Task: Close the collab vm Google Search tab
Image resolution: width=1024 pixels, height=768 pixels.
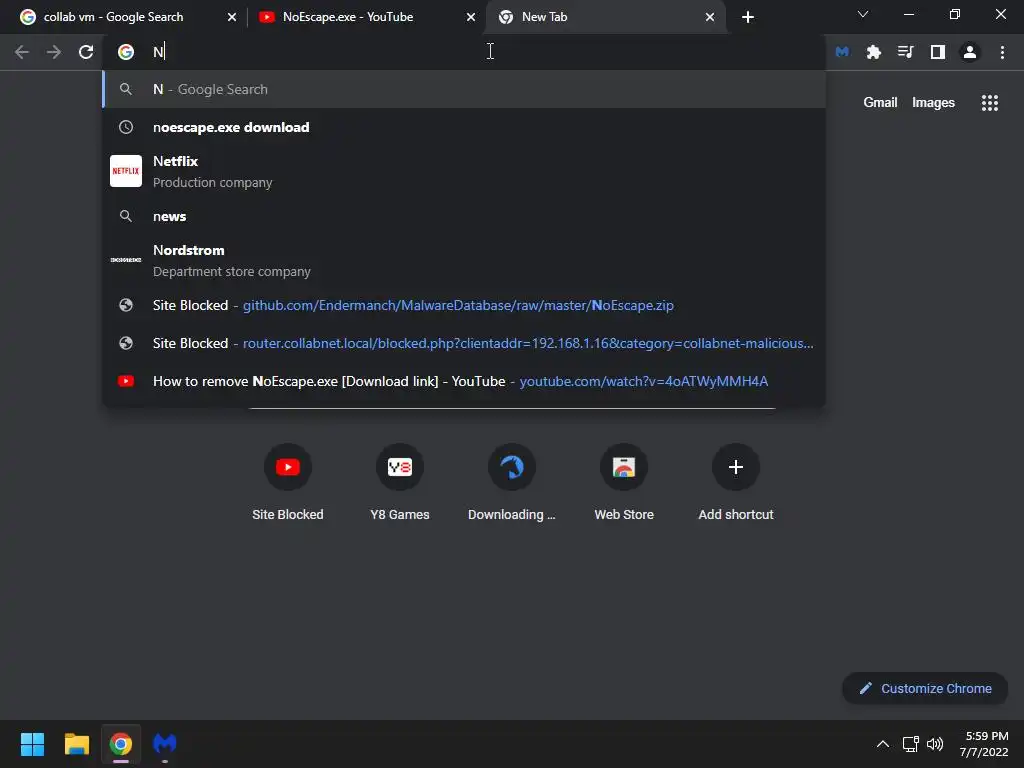Action: coord(232,17)
